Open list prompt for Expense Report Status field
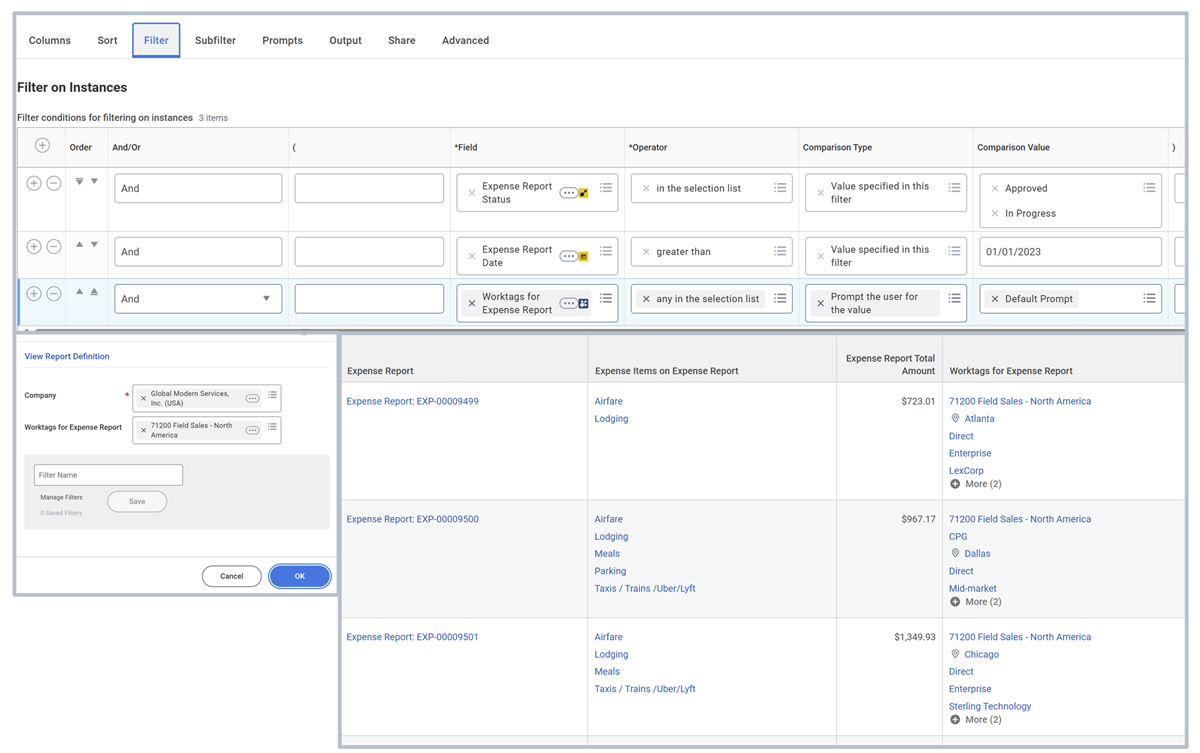Viewport: 1200px width, 753px height. click(x=606, y=187)
